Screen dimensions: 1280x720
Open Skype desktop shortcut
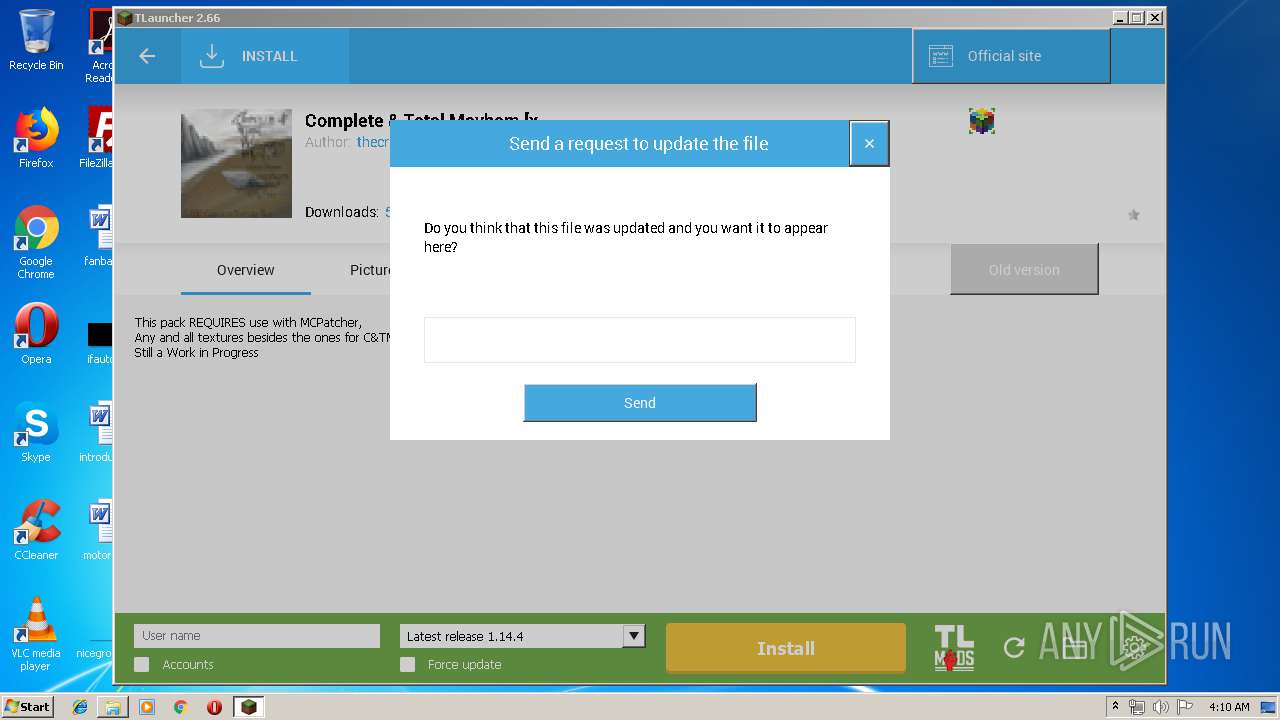click(x=36, y=432)
